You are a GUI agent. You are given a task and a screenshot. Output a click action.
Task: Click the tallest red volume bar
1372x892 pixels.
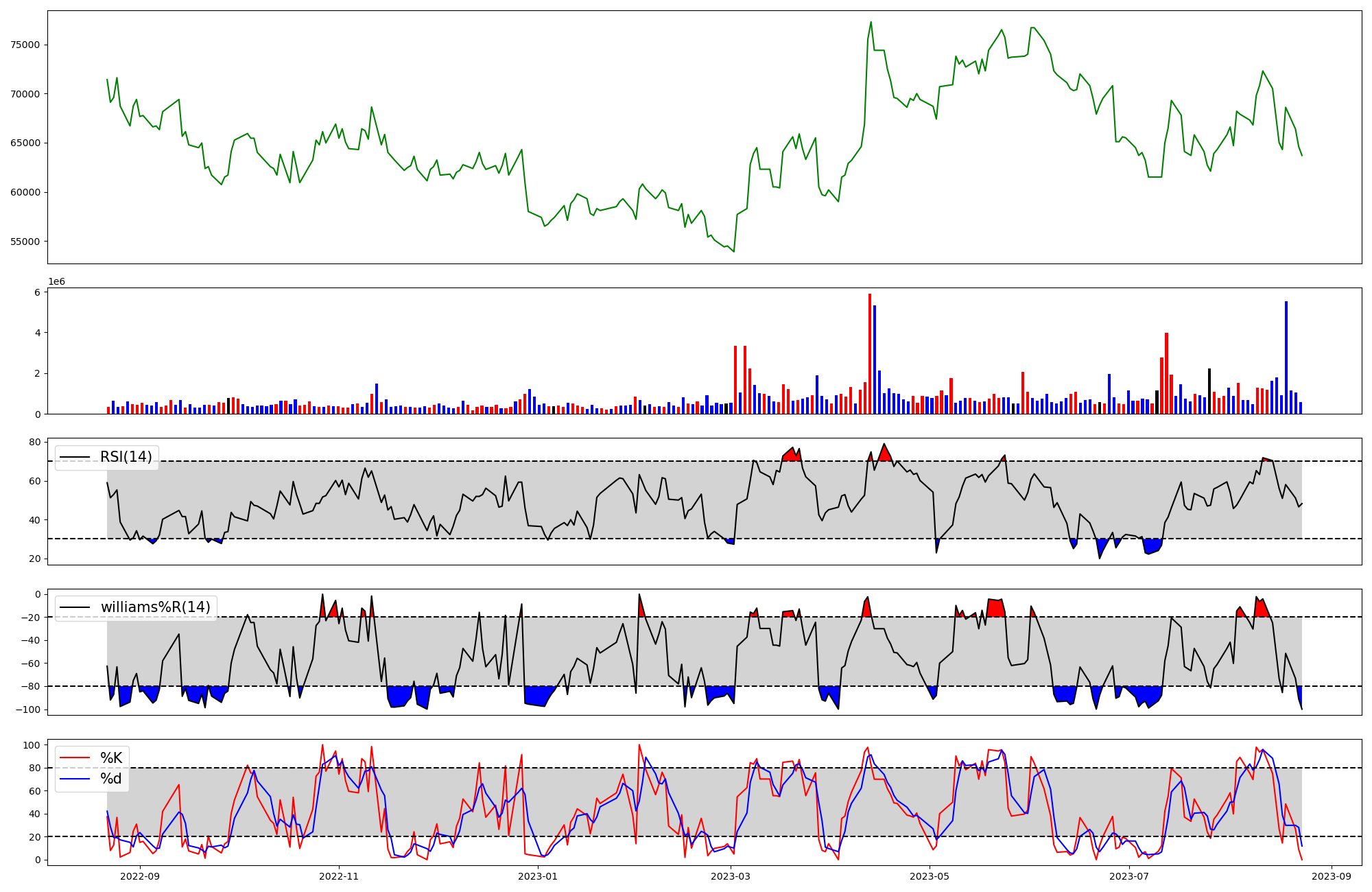click(870, 353)
